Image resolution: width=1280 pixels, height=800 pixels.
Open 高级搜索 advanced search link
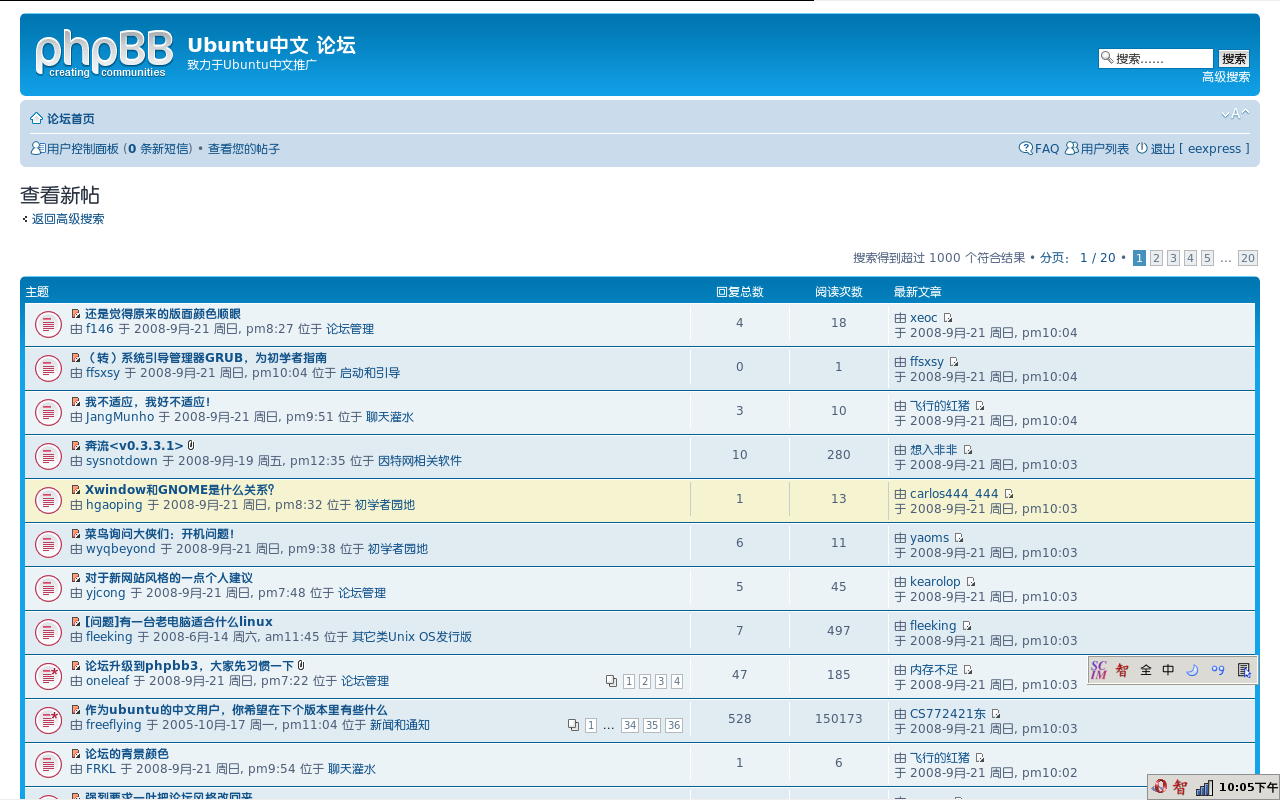point(1226,77)
